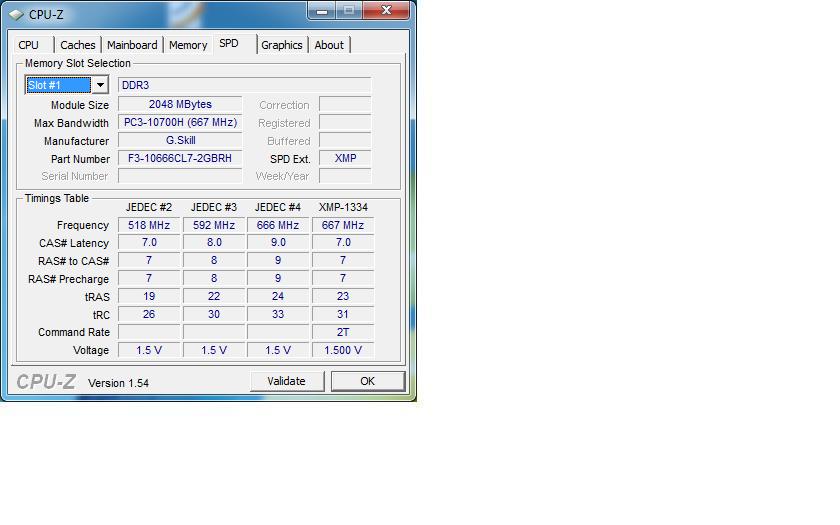Click the F3-10666CL7-2GBRH part number
Image resolution: width=840 pixels, height=525 pixels.
coord(180,158)
